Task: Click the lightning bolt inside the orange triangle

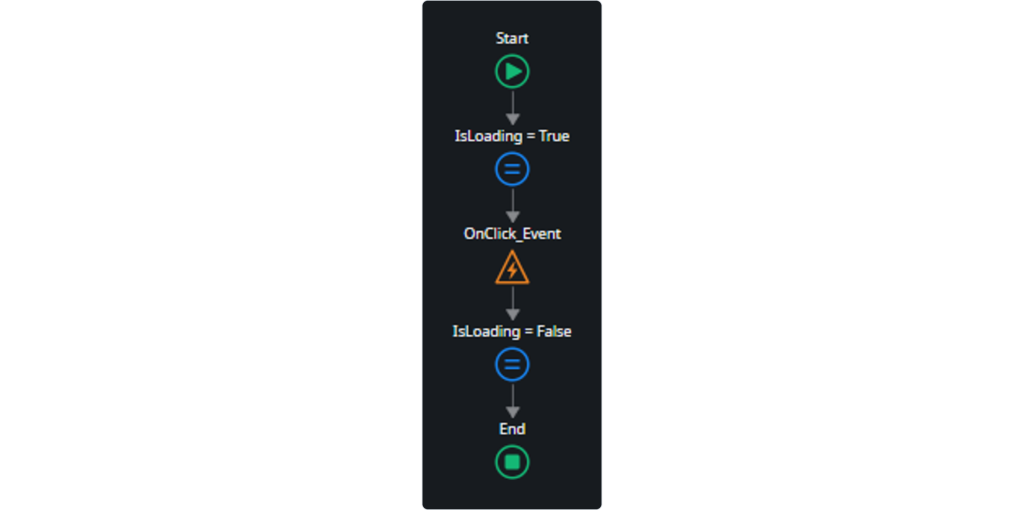Action: (x=513, y=270)
